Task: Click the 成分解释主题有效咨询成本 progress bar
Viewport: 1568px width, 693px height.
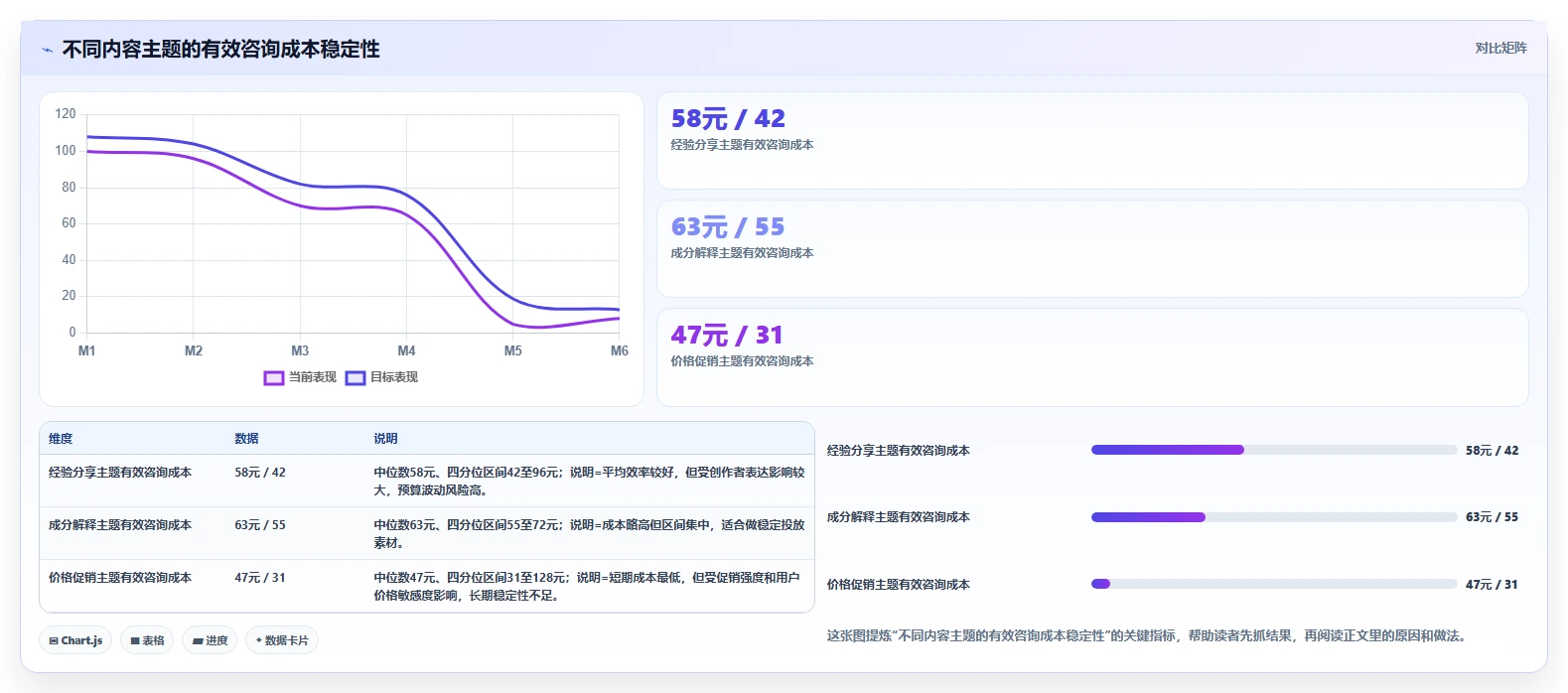Action: point(1274,517)
